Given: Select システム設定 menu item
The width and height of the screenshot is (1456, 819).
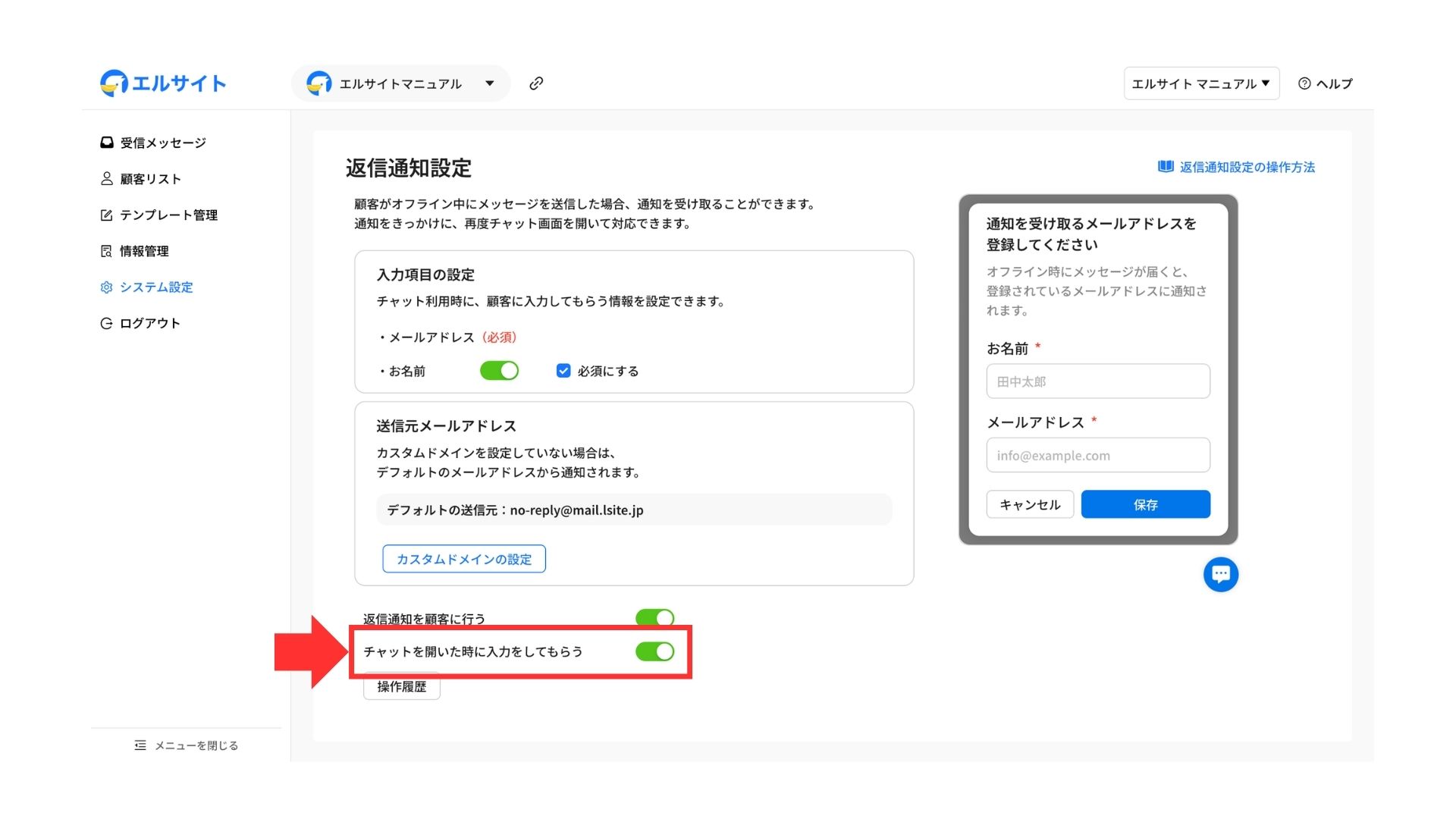Looking at the screenshot, I should [155, 287].
